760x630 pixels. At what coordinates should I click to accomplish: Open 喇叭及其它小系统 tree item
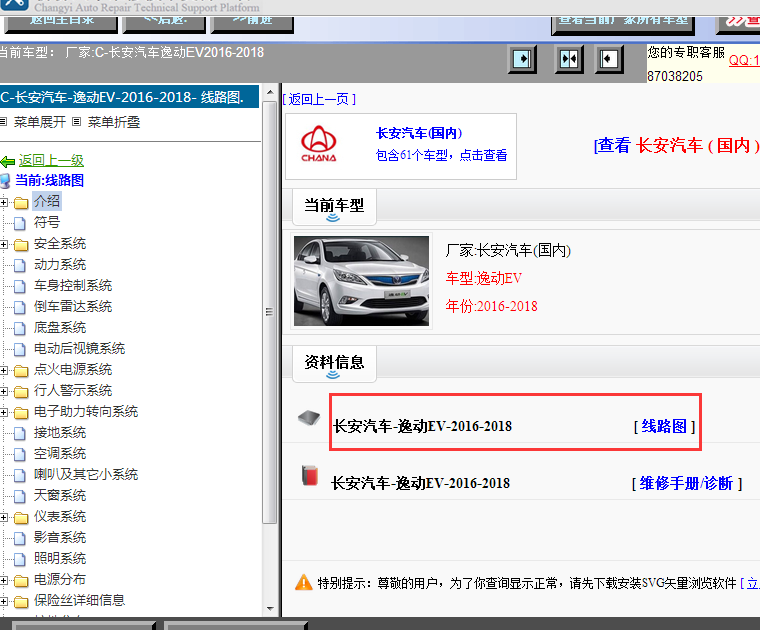click(86, 474)
